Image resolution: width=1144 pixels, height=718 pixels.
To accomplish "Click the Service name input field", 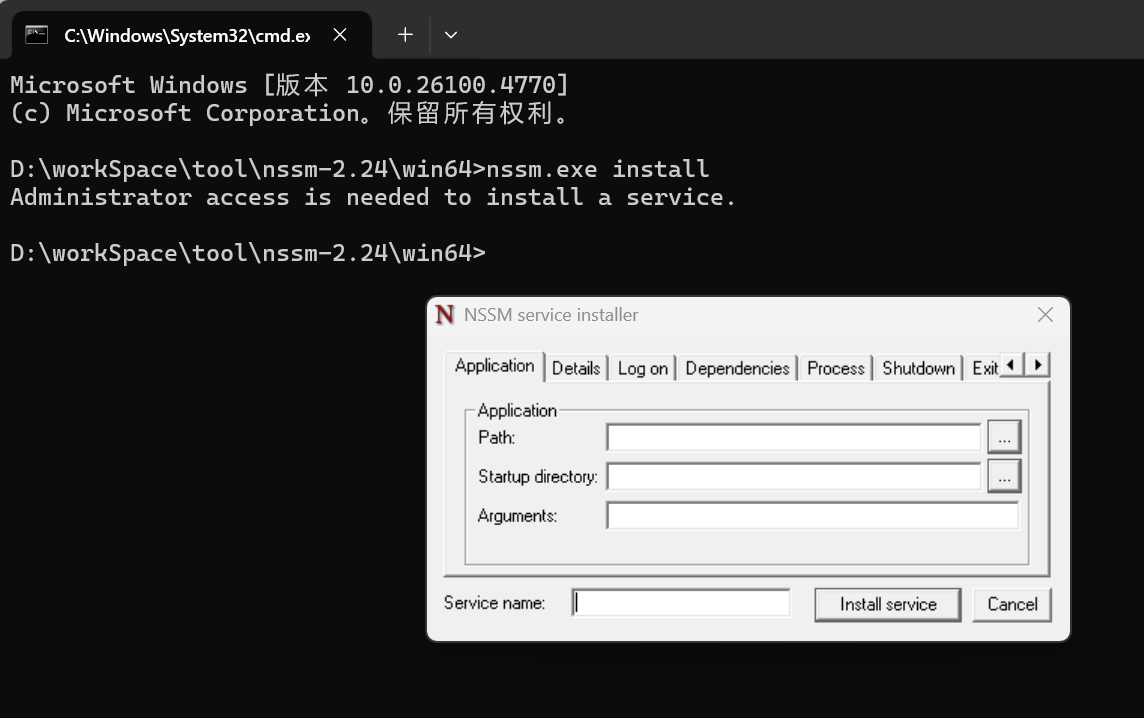I will pyautogui.click(x=680, y=602).
